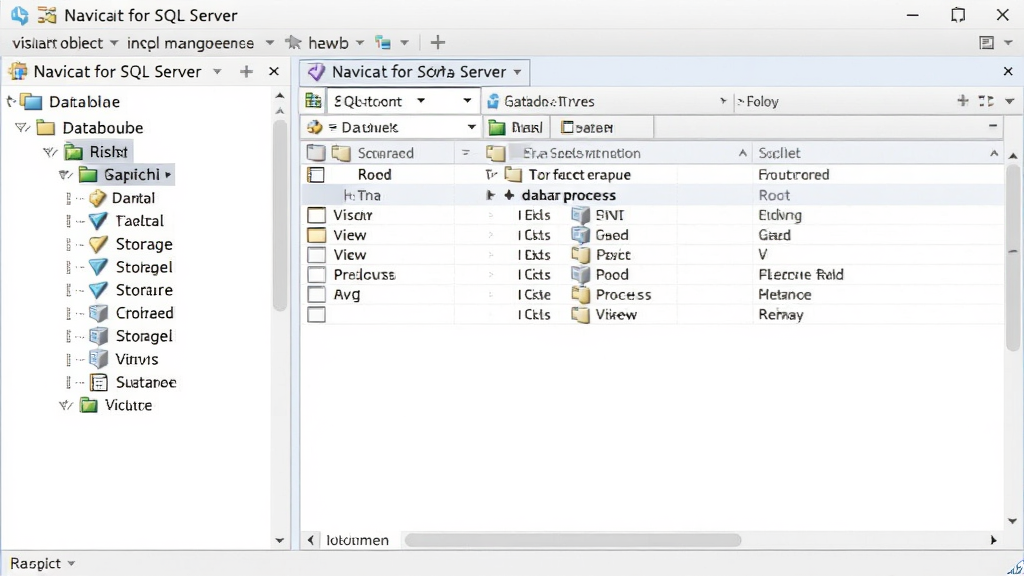Open the visiıart oblect dropdown

[114, 43]
